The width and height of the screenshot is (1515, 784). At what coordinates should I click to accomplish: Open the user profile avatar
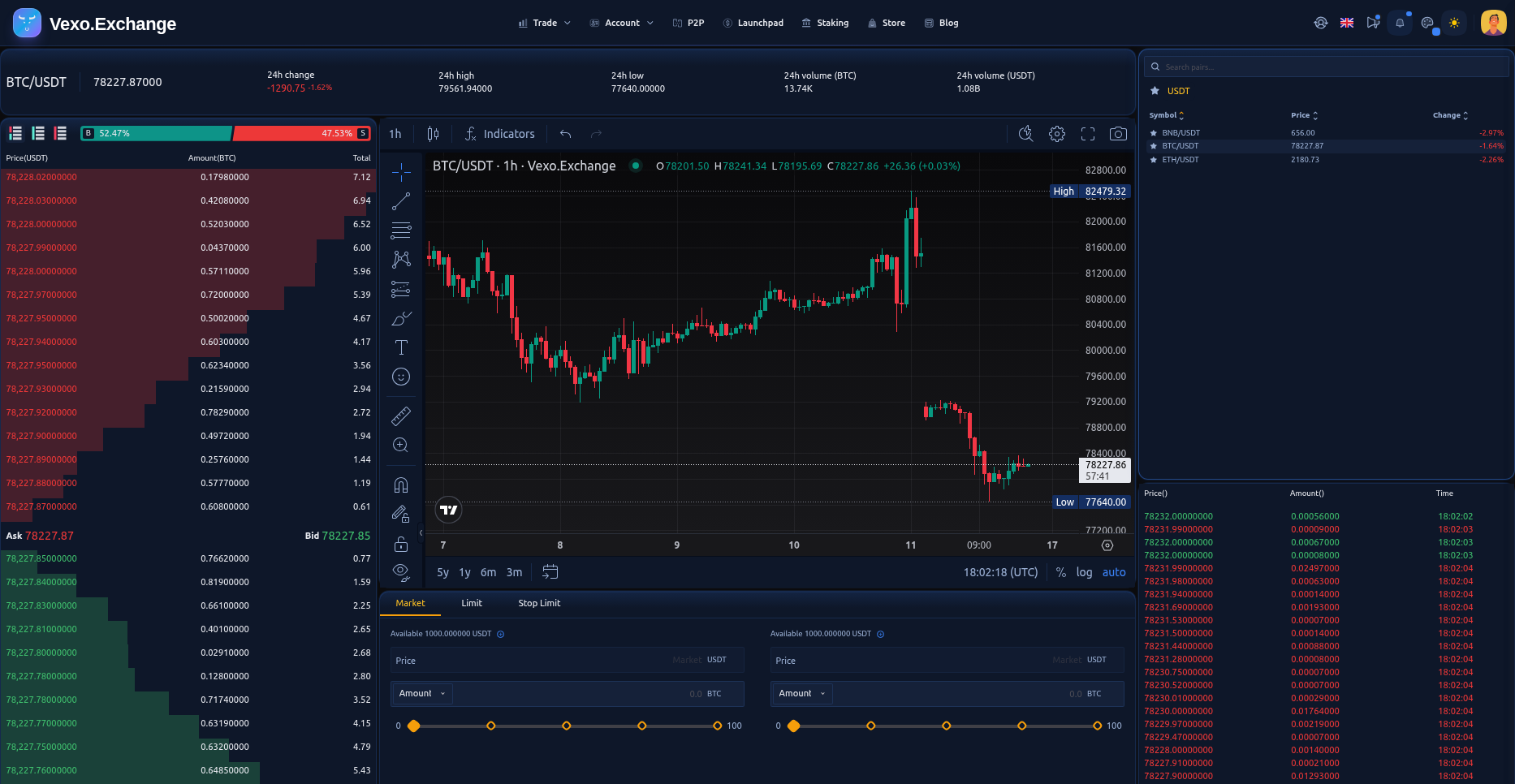1494,23
